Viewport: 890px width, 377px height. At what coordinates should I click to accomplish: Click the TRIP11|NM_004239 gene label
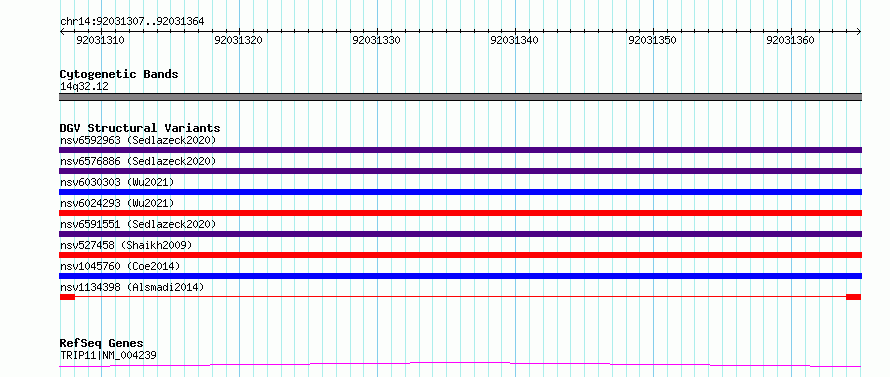(x=108, y=355)
